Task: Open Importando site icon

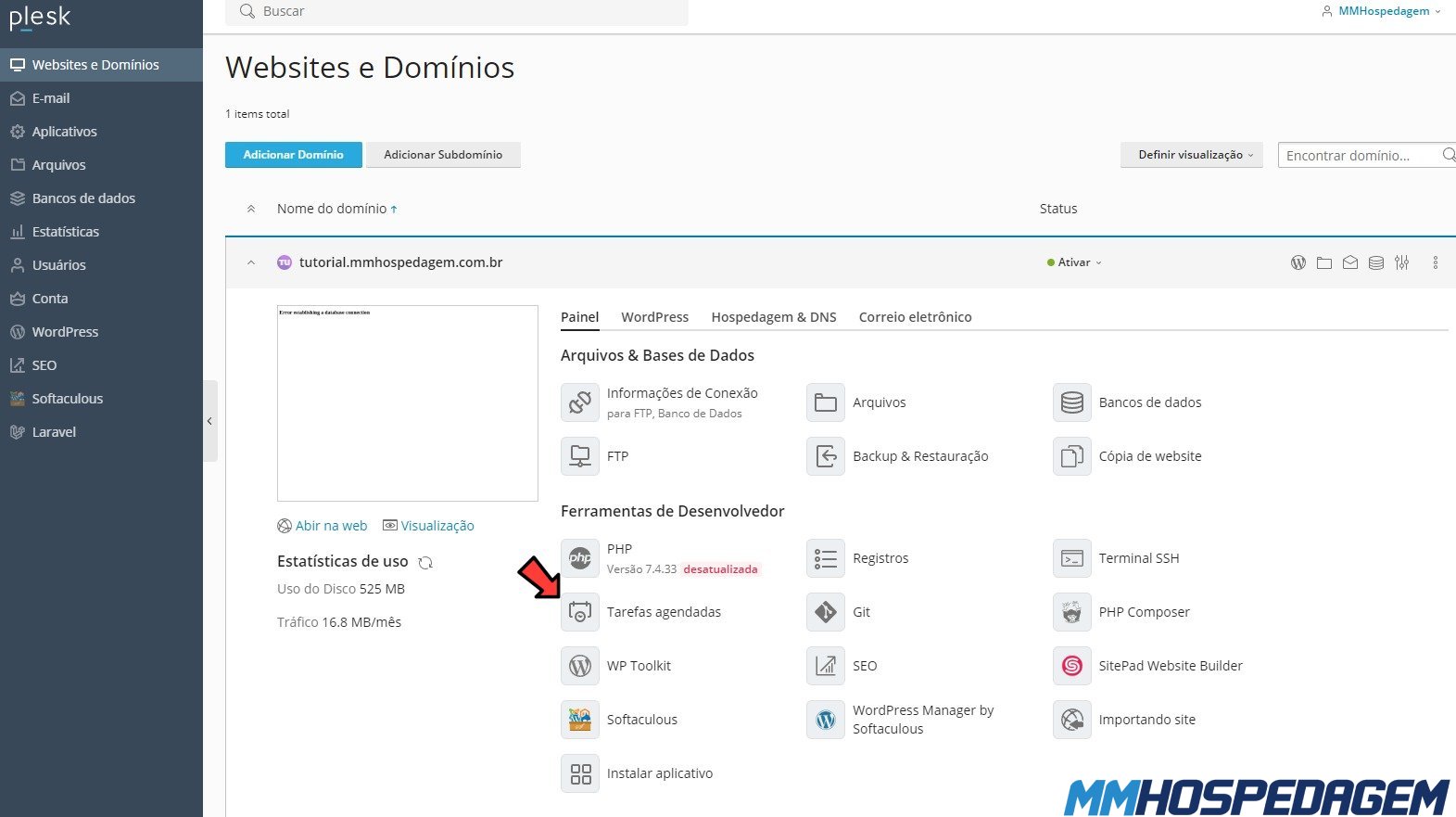Action: [x=1072, y=720]
